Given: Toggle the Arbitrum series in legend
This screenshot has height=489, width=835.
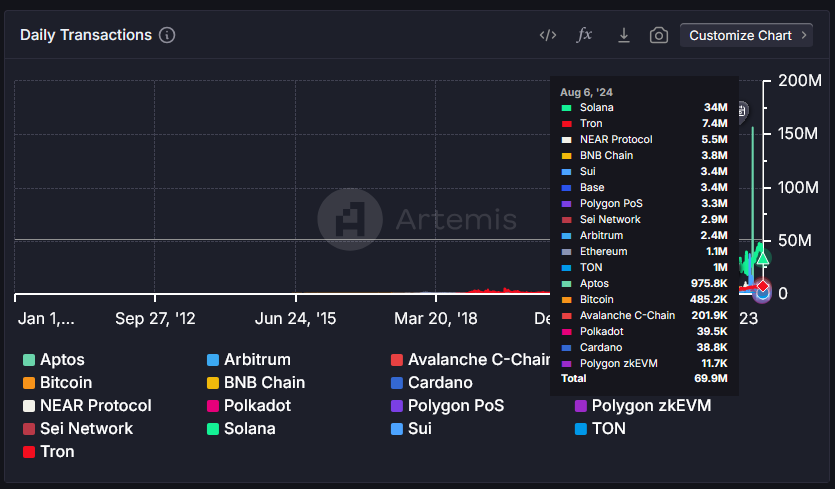Looking at the screenshot, I should 249,360.
